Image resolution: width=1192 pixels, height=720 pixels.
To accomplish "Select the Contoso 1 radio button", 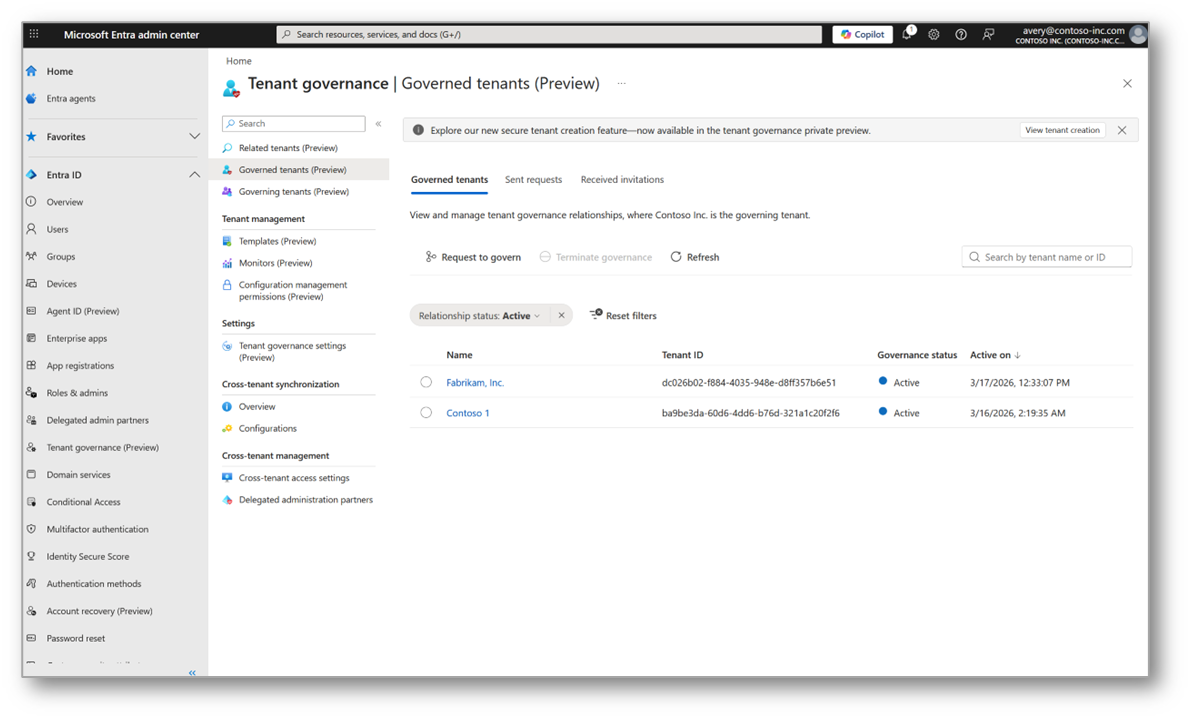I will 426,413.
